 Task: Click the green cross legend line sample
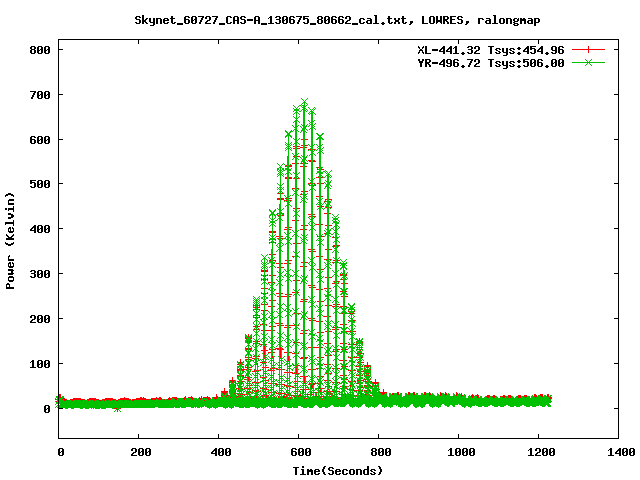588,63
